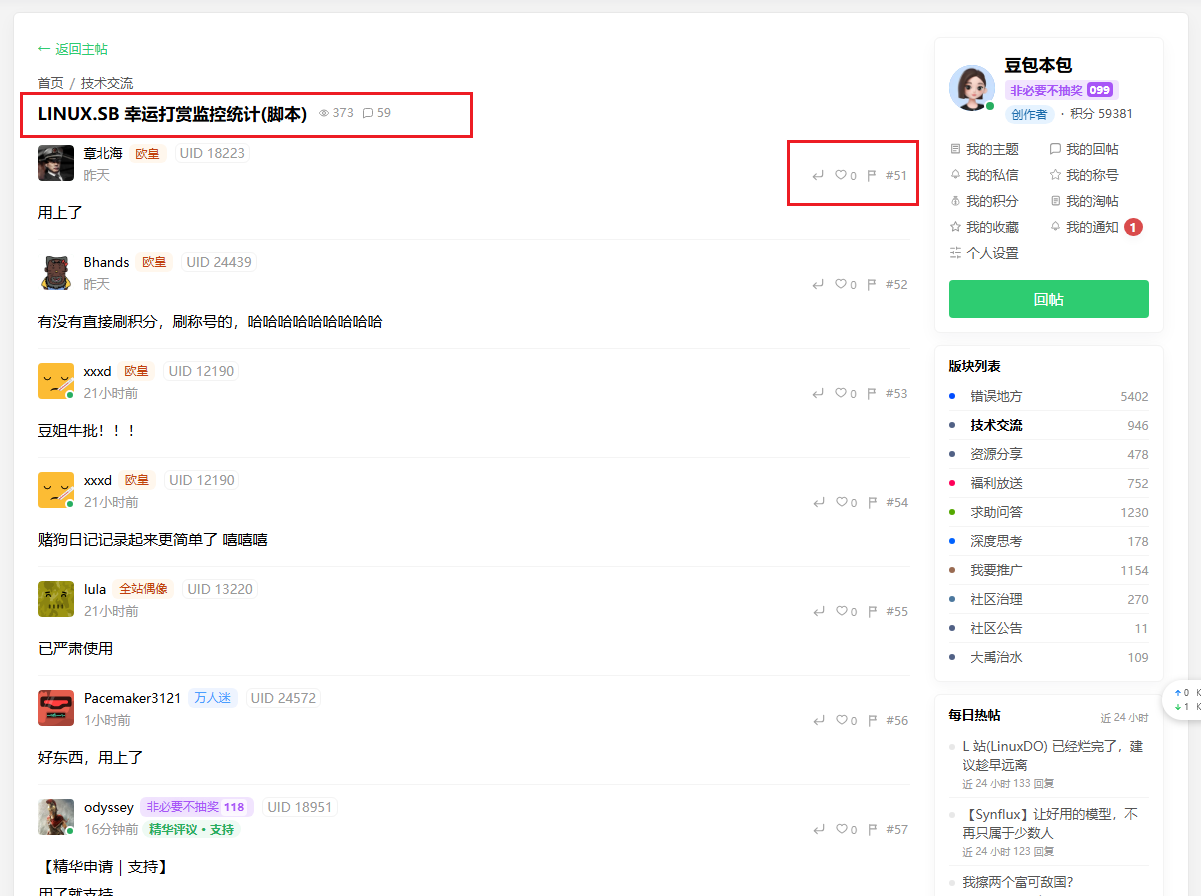Flag lula's post #55
The height and width of the screenshot is (896, 1201).
pyautogui.click(x=871, y=612)
